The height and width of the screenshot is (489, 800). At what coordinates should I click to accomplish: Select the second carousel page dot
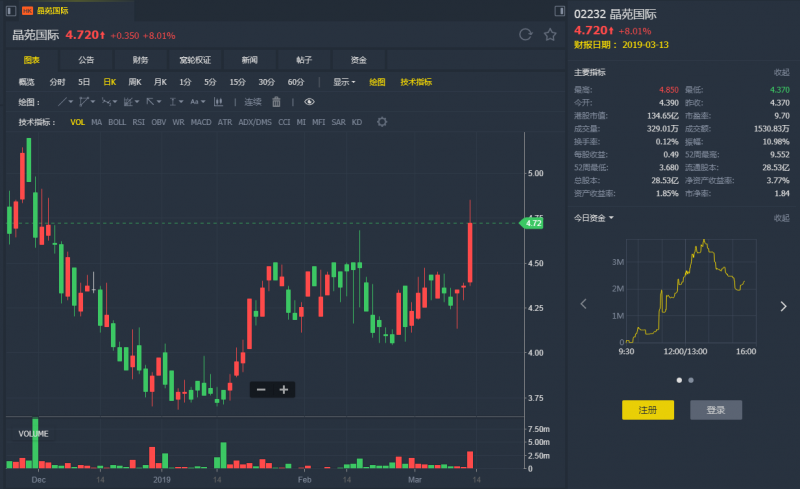690,380
